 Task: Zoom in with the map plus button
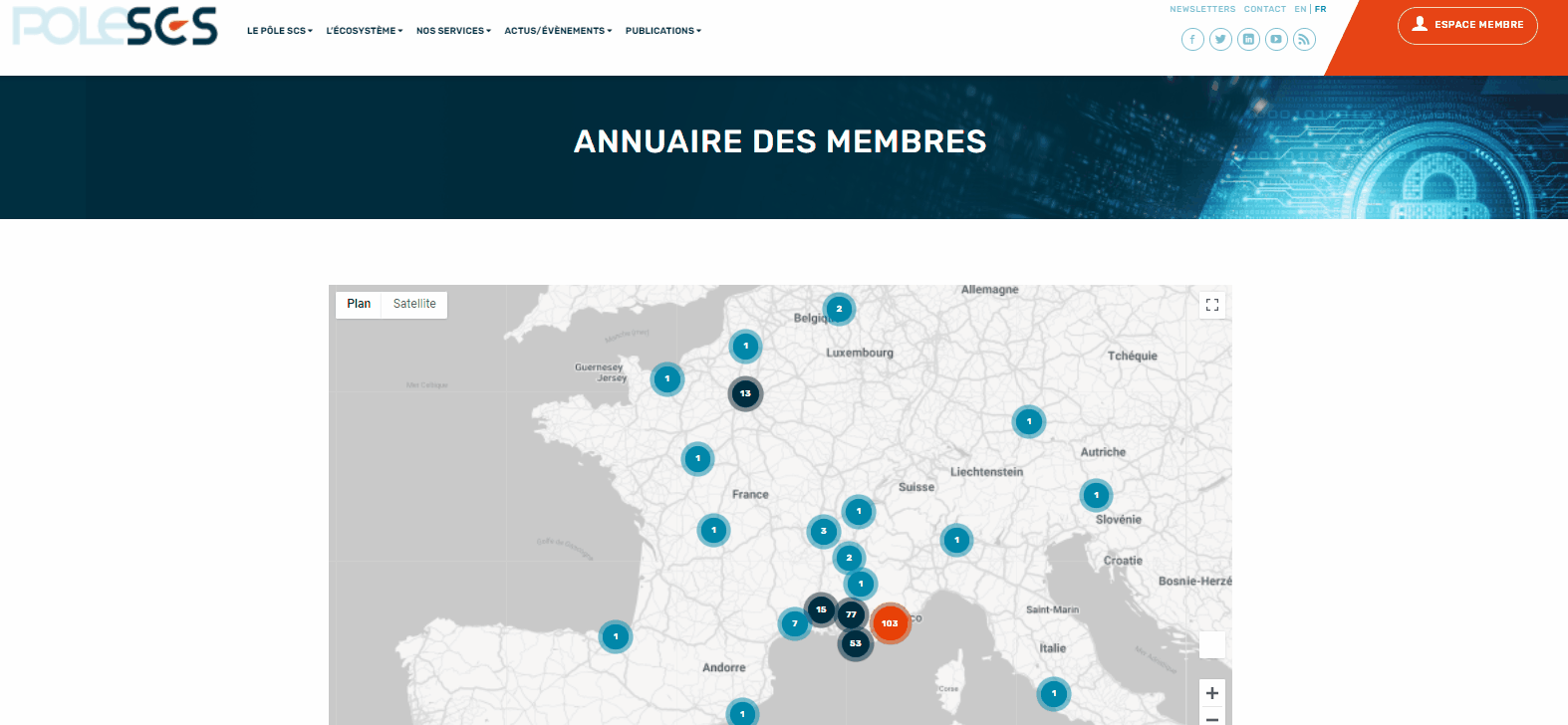click(1212, 693)
